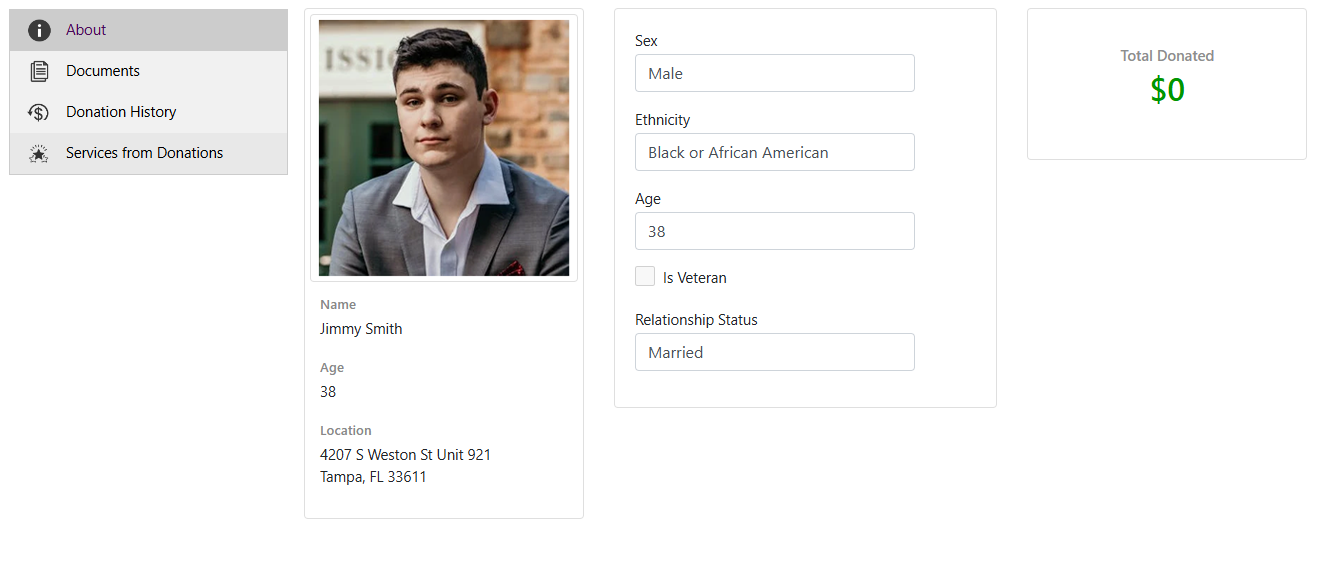The height and width of the screenshot is (569, 1318).
Task: Open Services from Donations
Action: [144, 153]
